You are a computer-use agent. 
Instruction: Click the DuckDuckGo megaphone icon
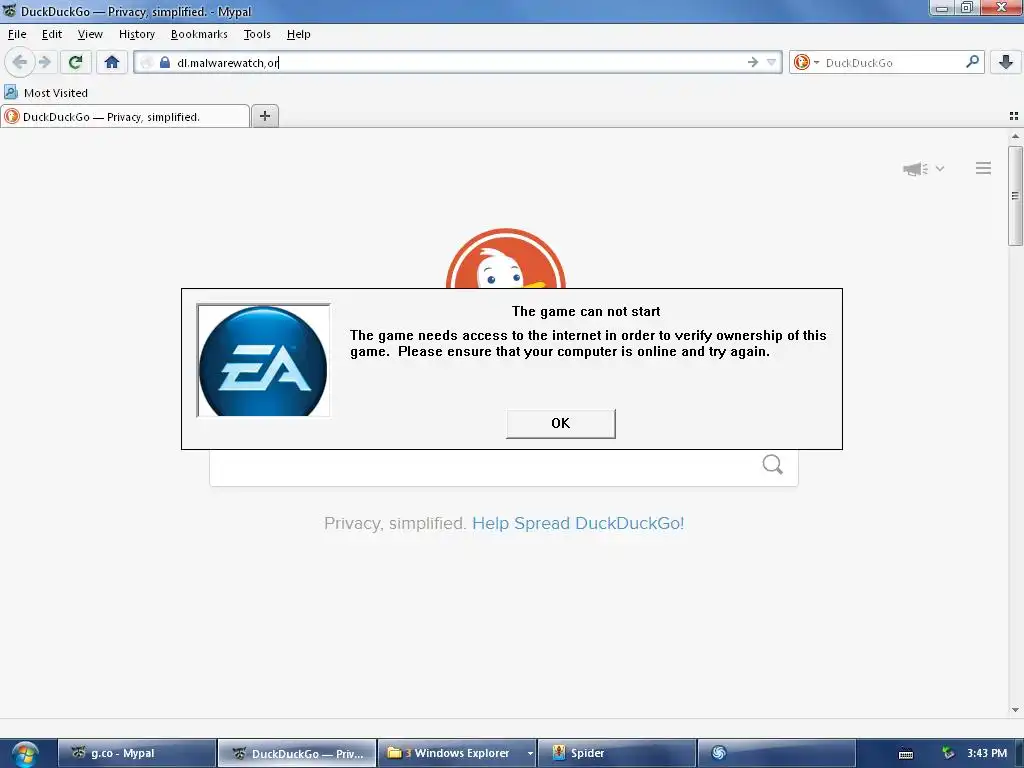pyautogui.click(x=915, y=168)
